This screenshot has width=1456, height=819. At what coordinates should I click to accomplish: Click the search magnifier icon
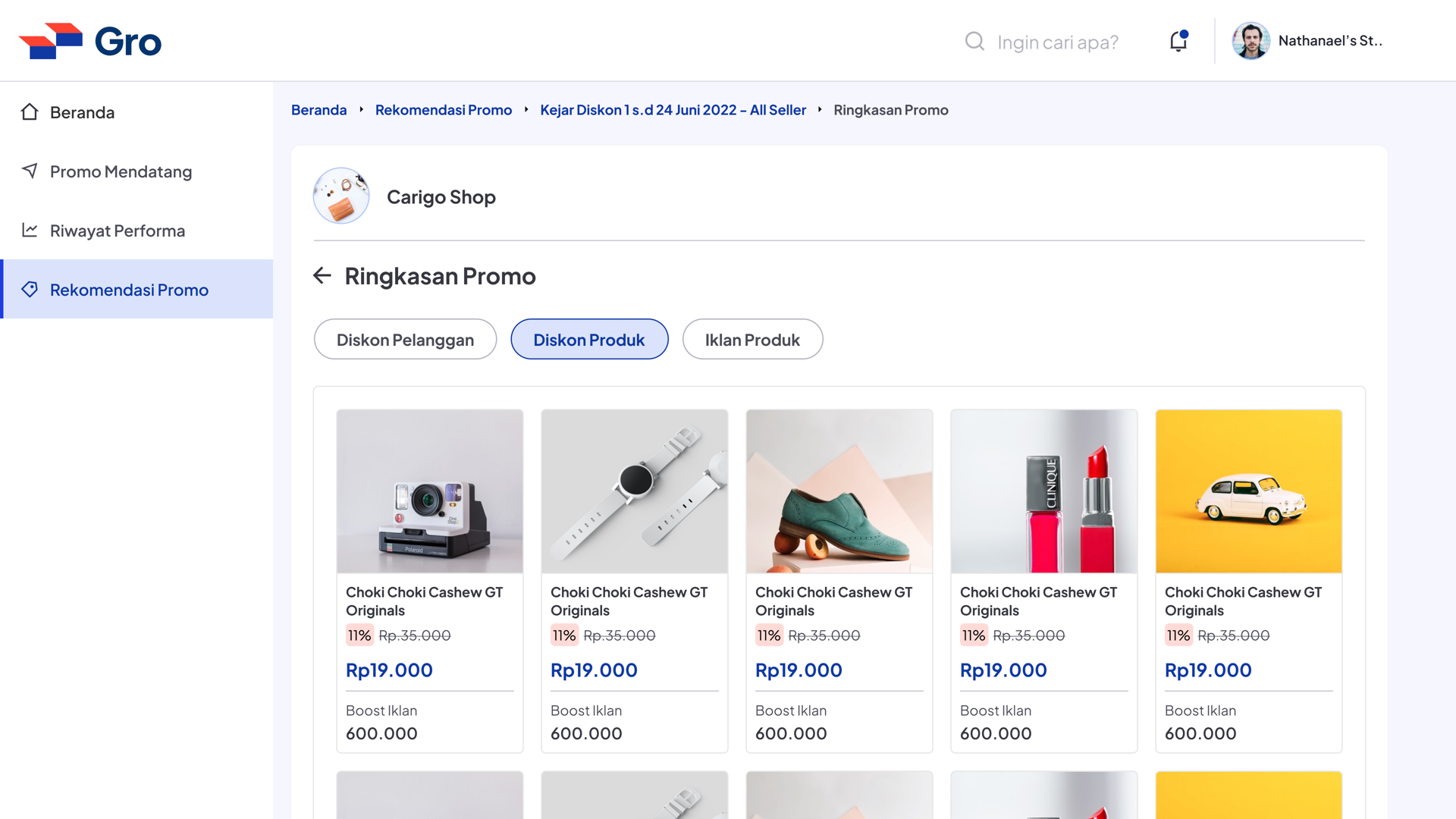point(974,41)
